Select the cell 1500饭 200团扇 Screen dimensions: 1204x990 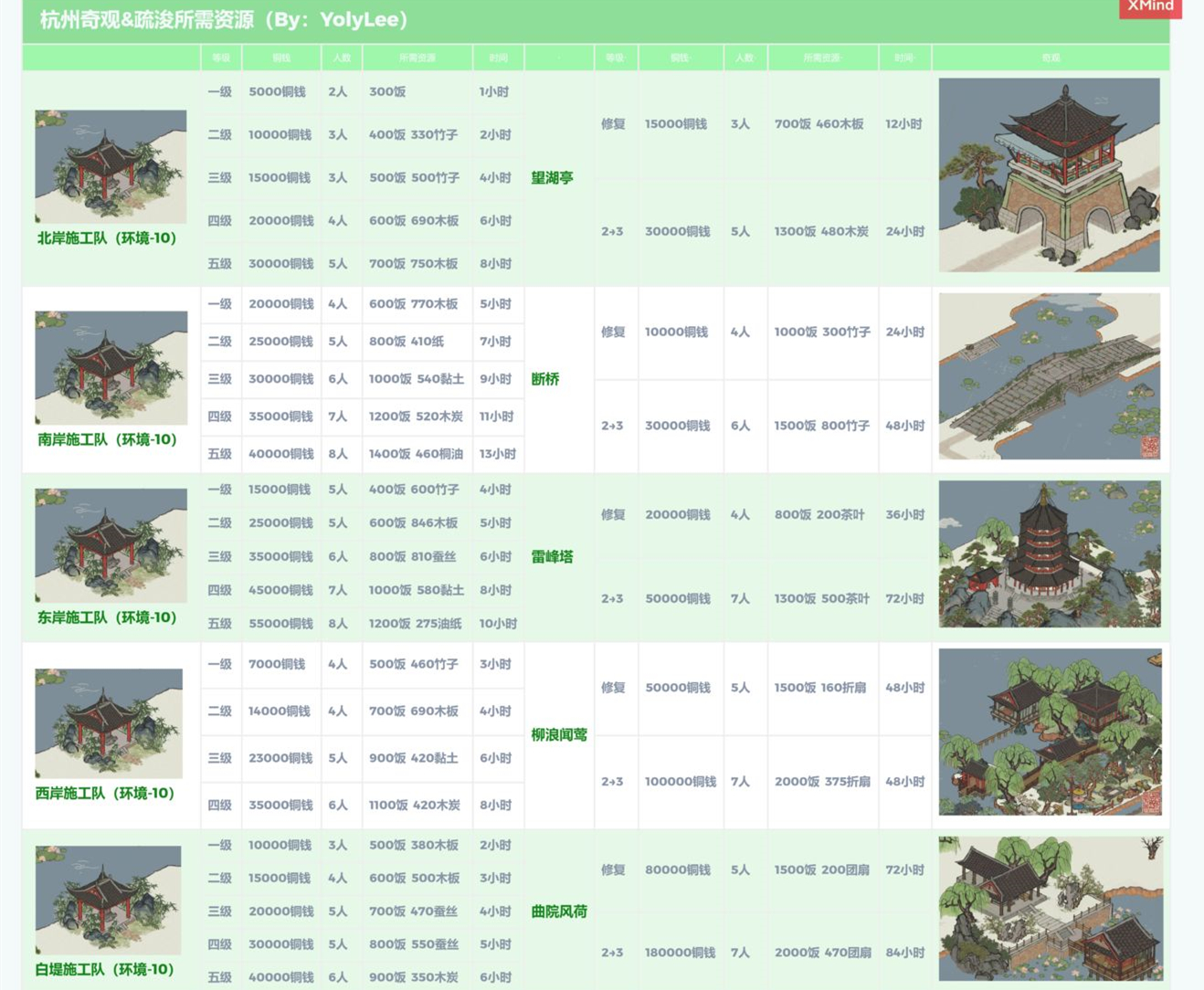[x=821, y=869]
